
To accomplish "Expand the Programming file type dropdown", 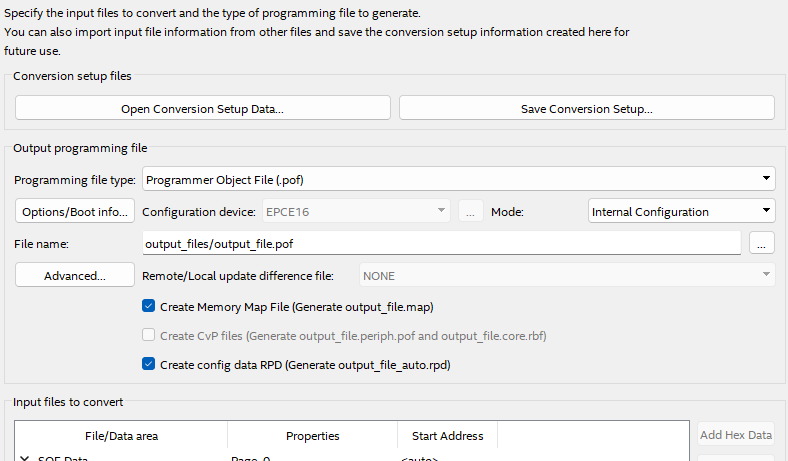I will (458, 180).
